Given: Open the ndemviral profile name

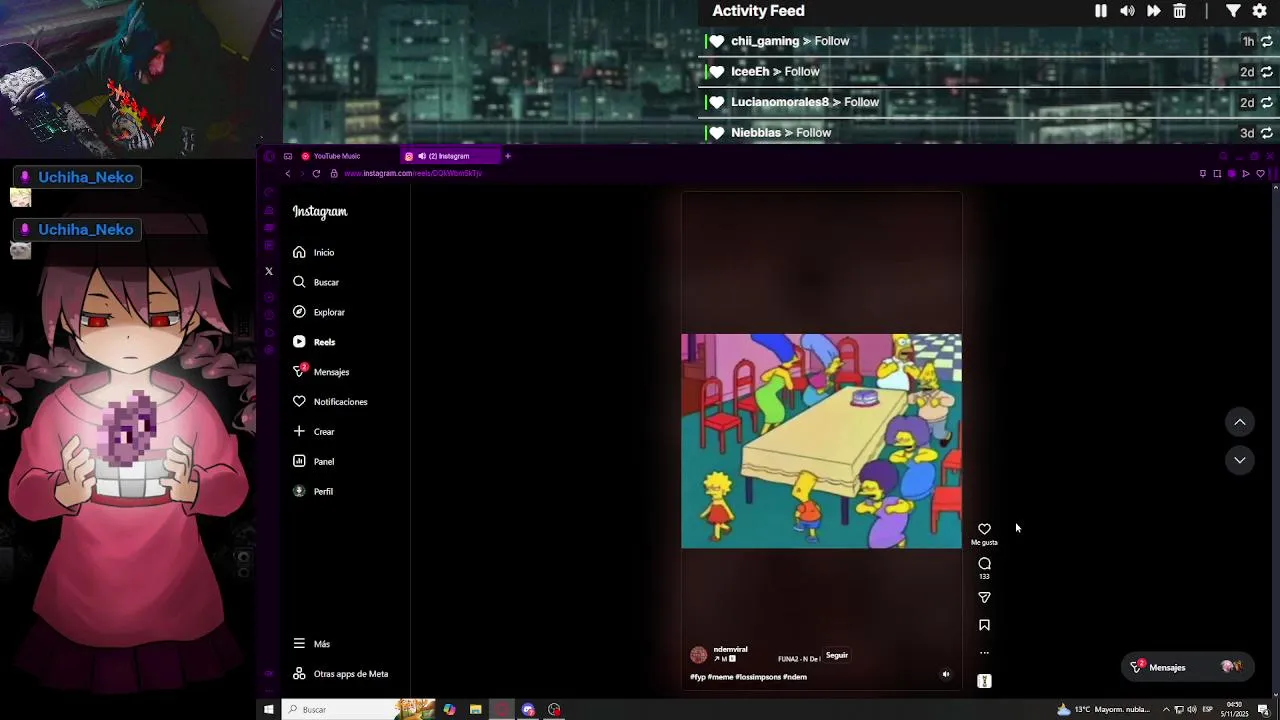Looking at the screenshot, I should tap(730, 649).
